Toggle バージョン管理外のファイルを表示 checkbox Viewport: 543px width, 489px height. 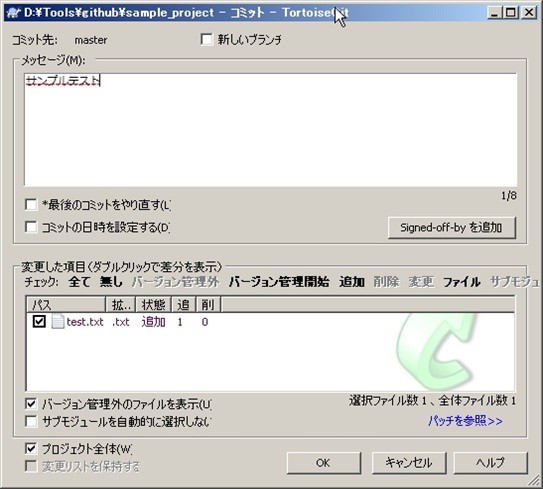tap(31, 403)
